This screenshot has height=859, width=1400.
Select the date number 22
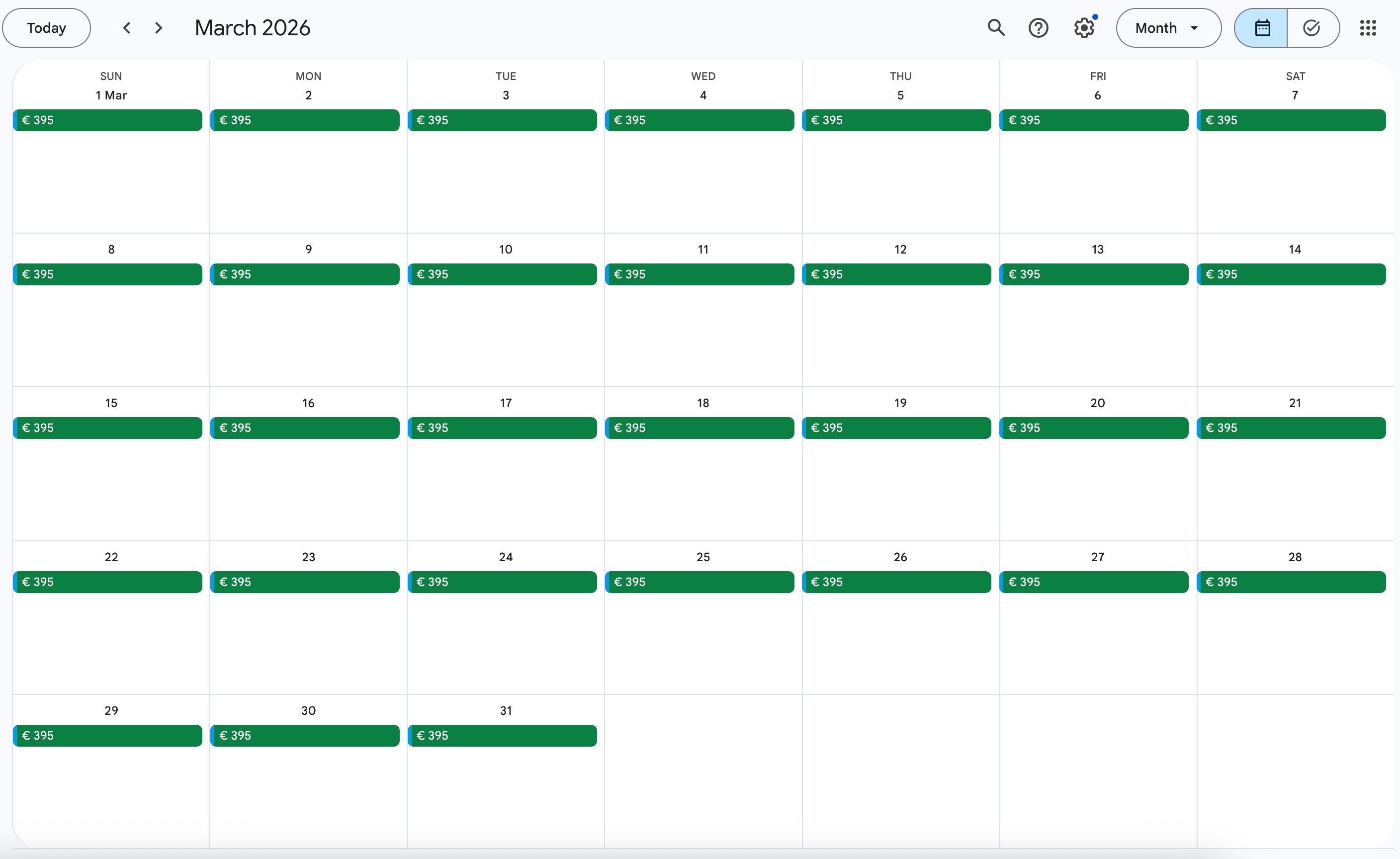click(111, 557)
